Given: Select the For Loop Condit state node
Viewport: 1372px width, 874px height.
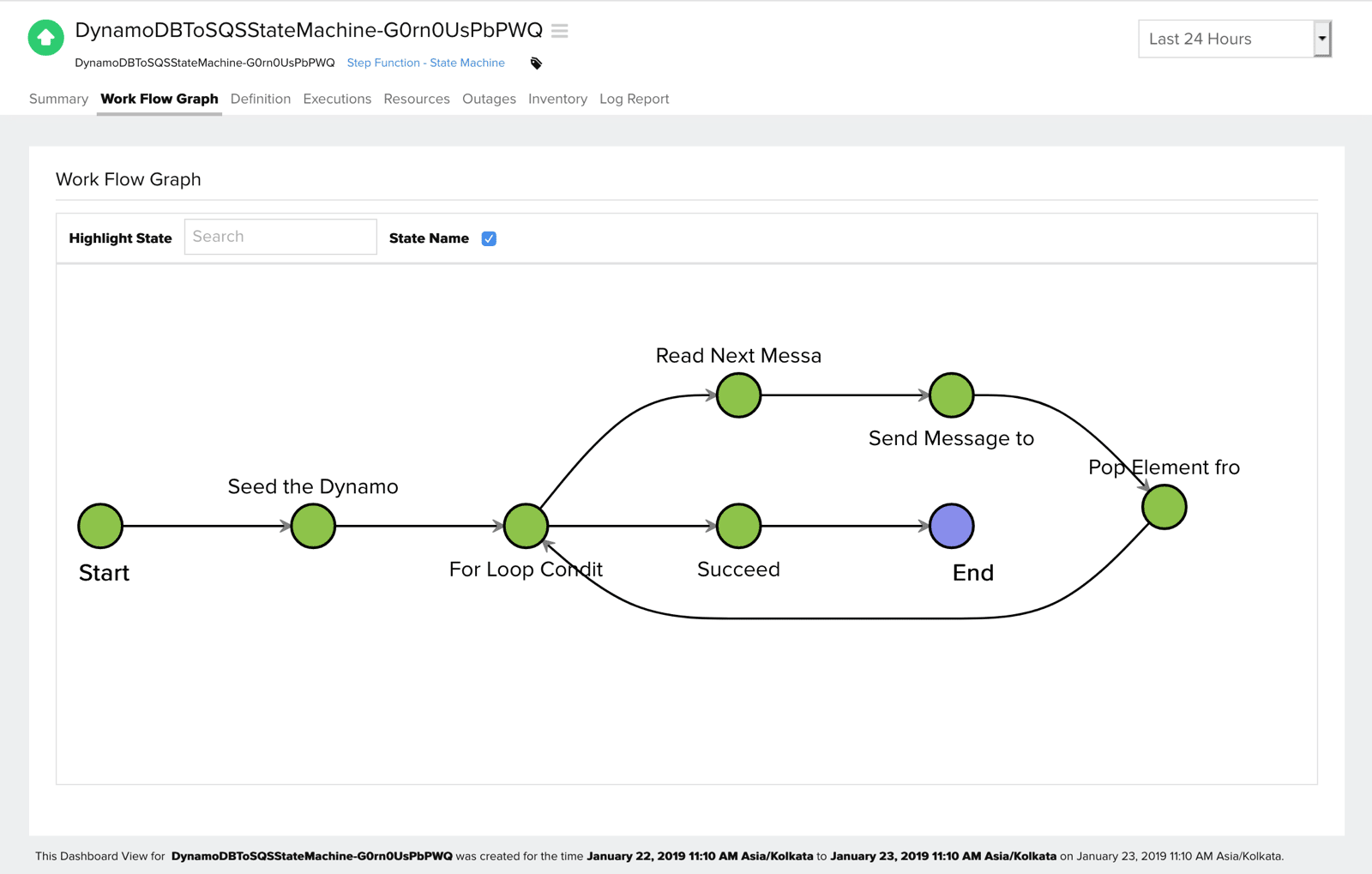Looking at the screenshot, I should [525, 525].
